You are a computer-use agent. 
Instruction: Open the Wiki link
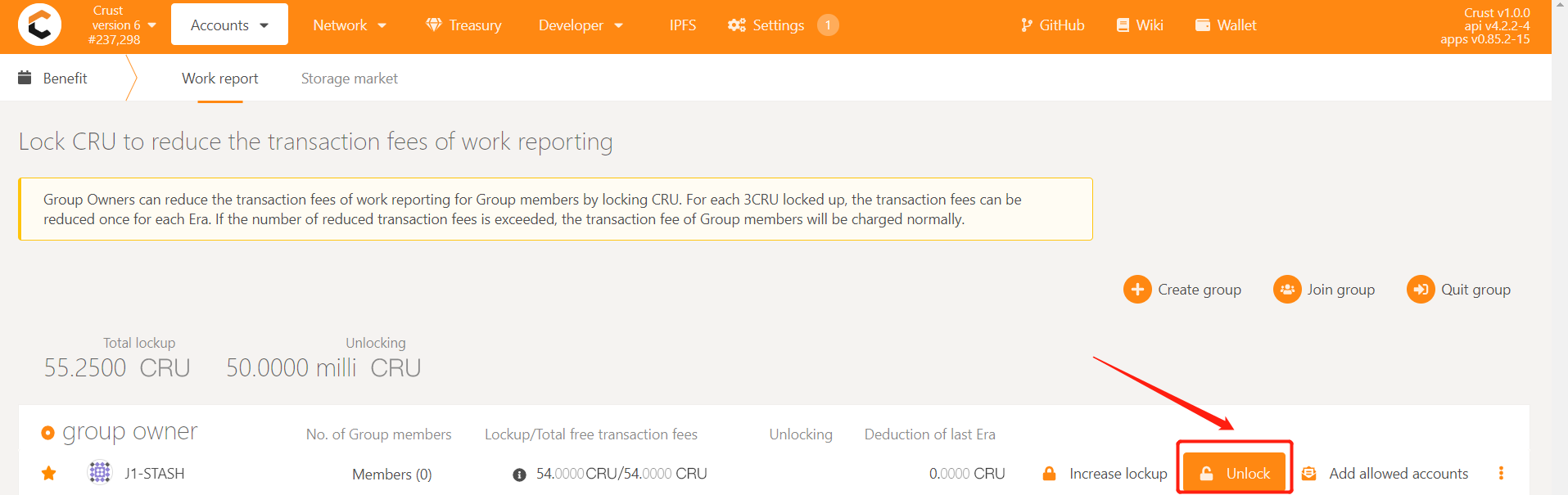coord(1140,25)
